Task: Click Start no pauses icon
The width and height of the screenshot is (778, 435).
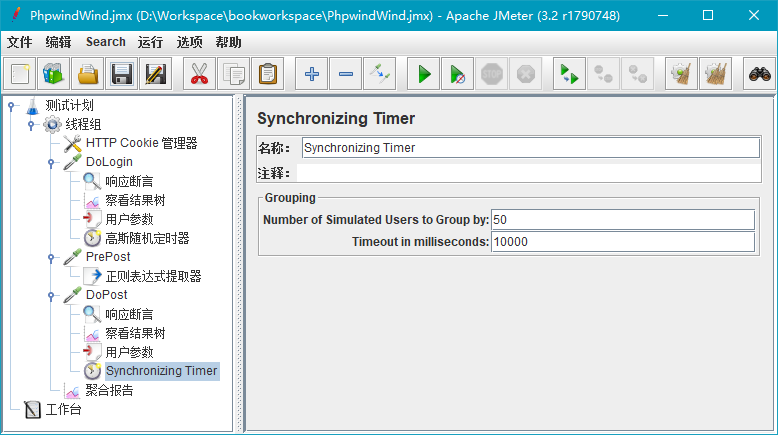Action: pos(457,74)
